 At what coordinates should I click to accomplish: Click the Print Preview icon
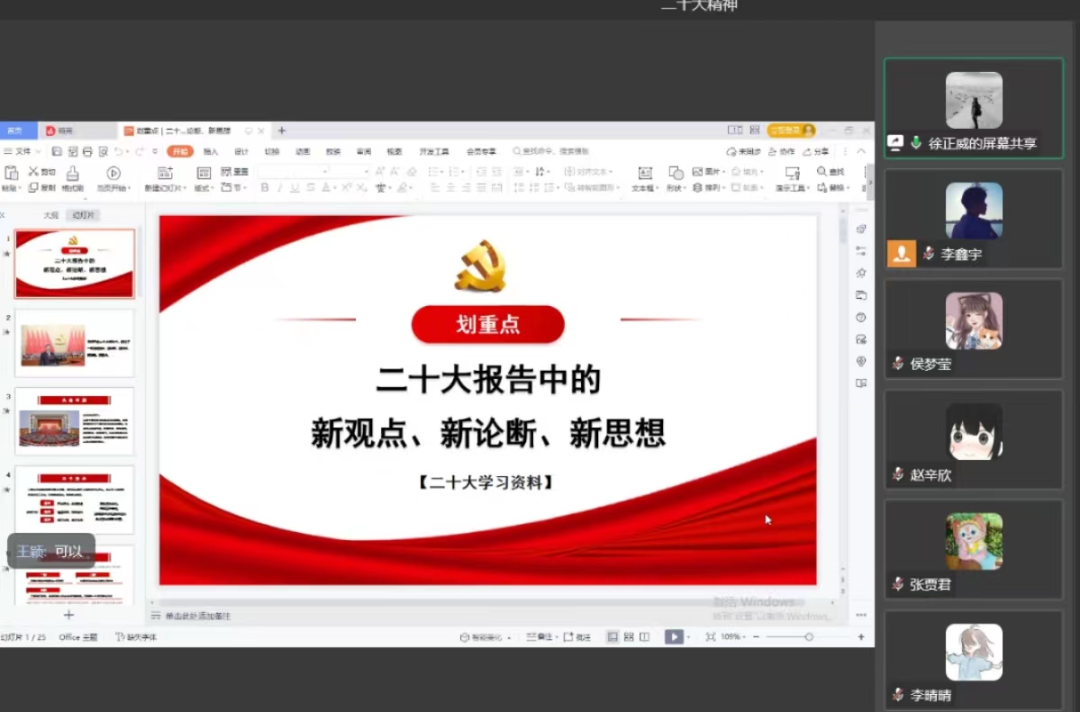pos(103,151)
